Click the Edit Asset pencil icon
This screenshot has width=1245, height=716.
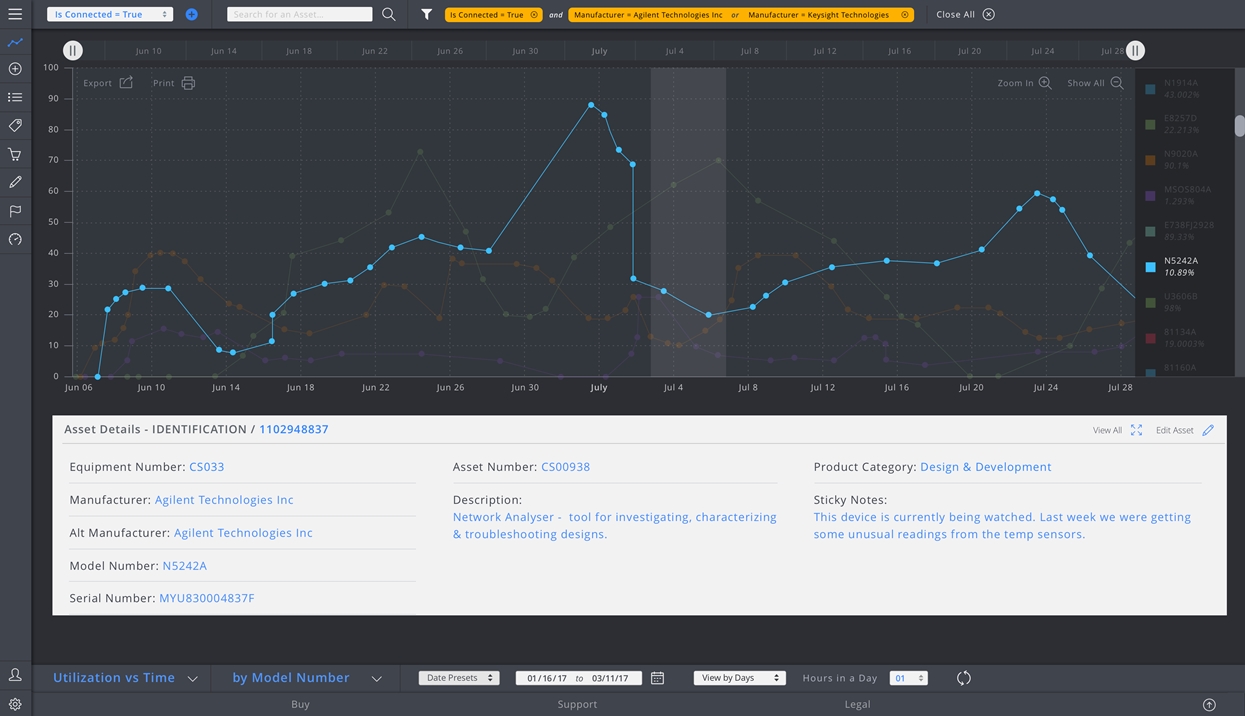click(x=1208, y=430)
